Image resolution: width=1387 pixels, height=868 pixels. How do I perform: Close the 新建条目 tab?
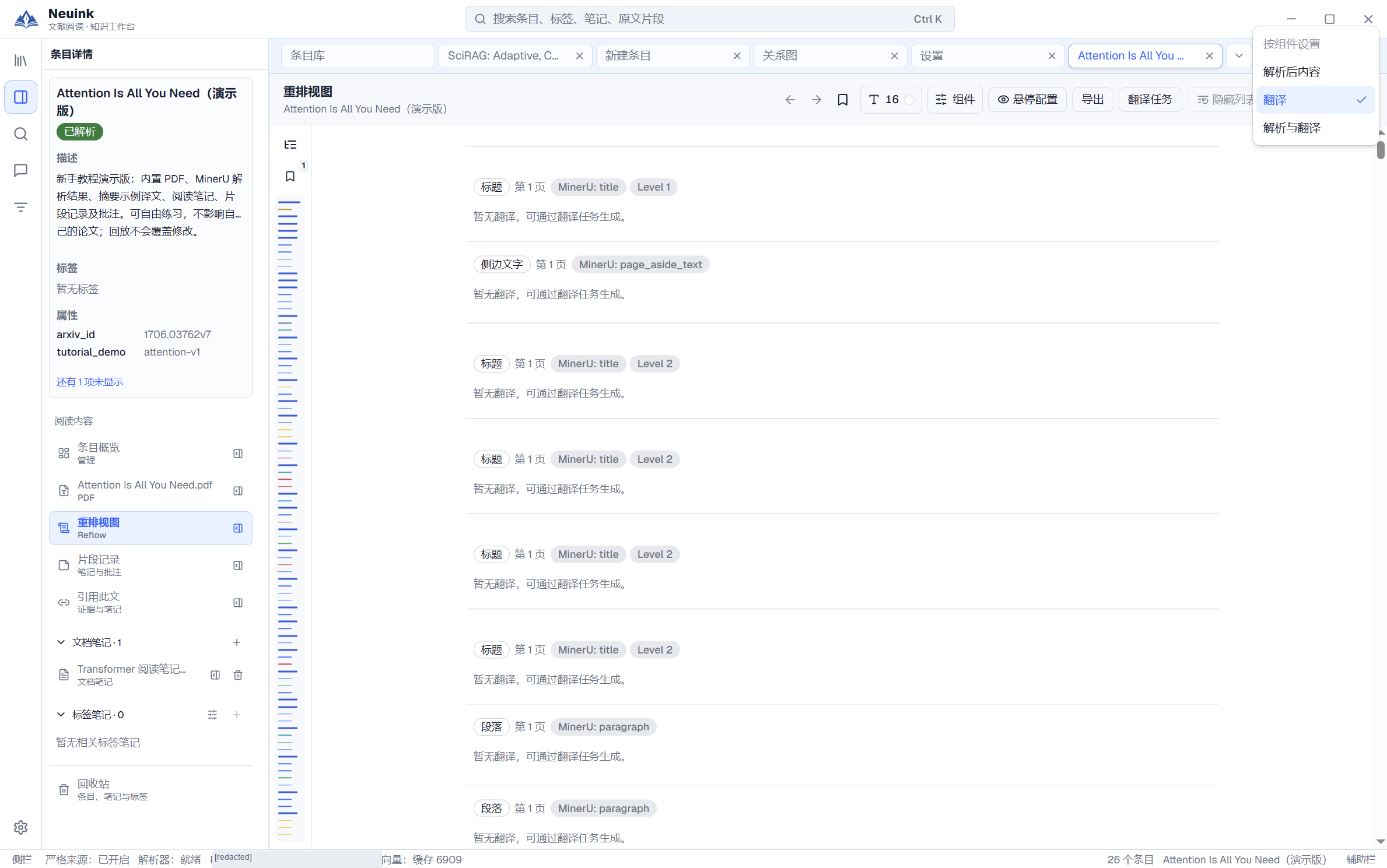click(x=737, y=56)
